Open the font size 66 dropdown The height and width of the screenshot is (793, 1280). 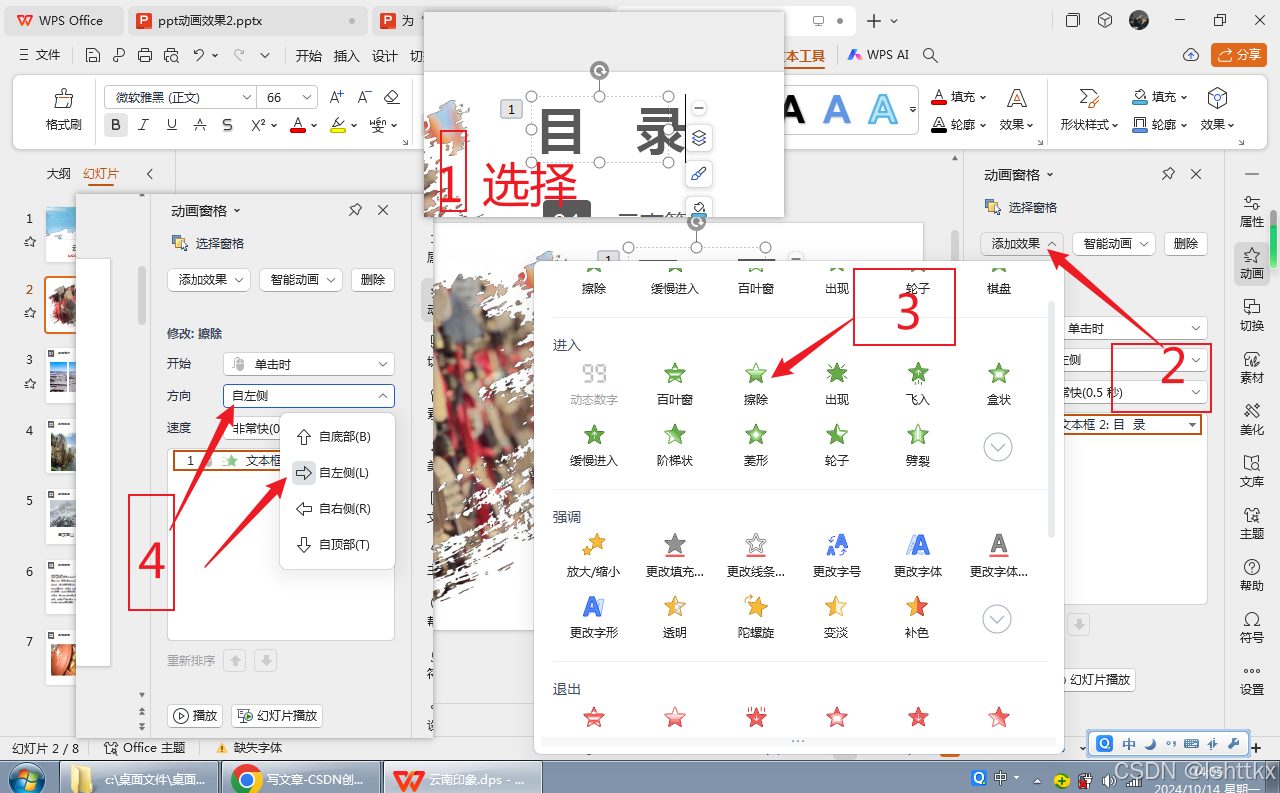pos(305,97)
